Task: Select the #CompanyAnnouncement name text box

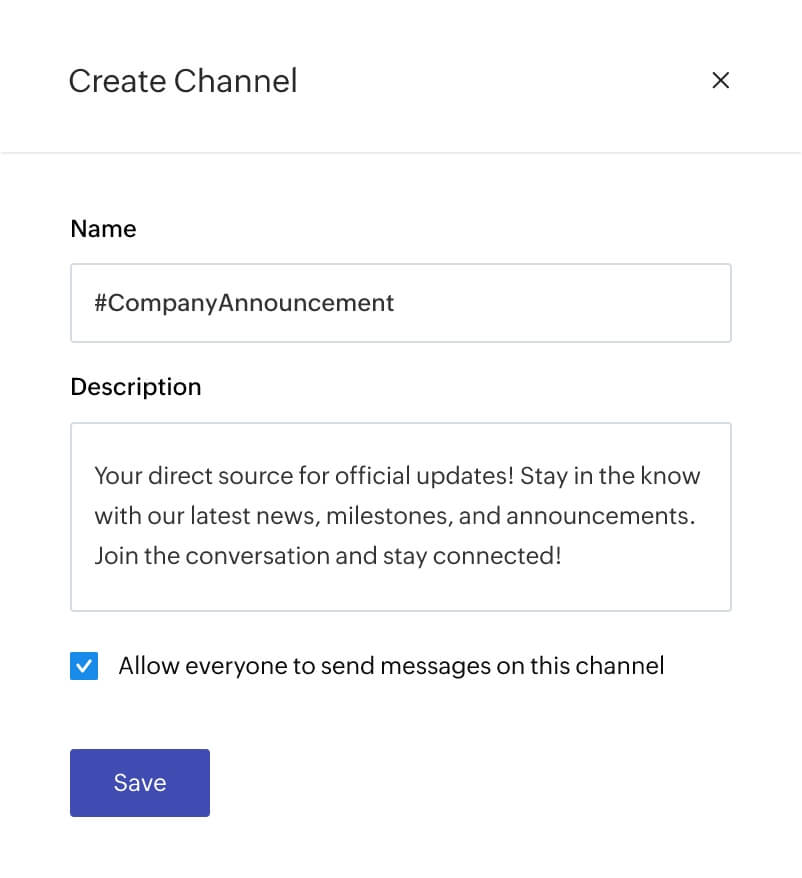Action: pos(400,302)
